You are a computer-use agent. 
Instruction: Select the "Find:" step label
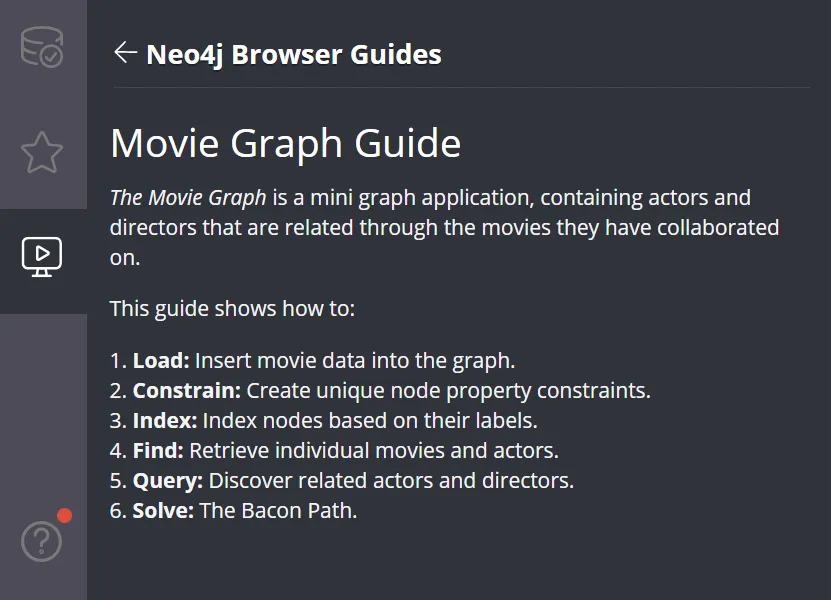158,450
